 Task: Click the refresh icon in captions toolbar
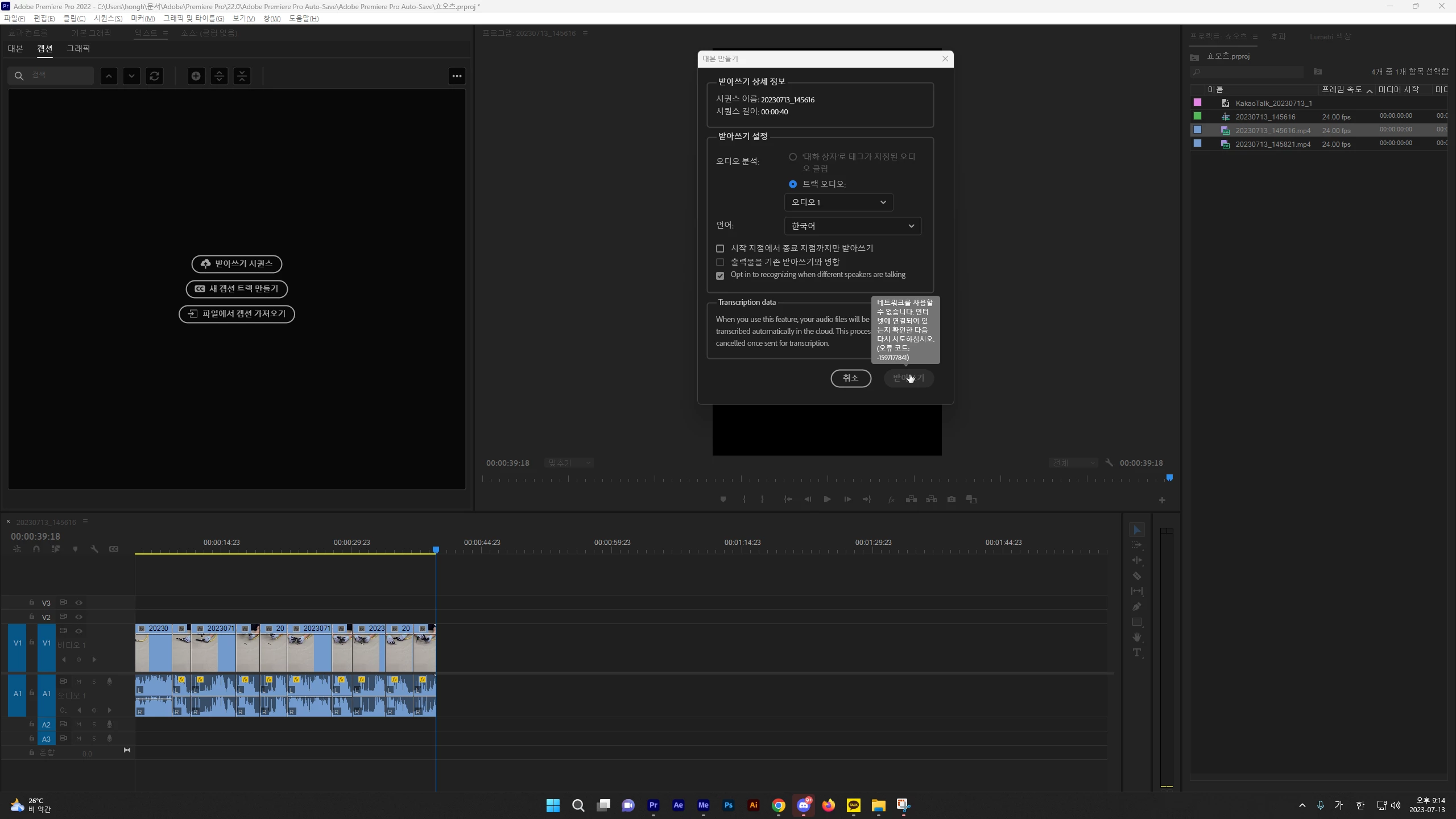click(154, 76)
